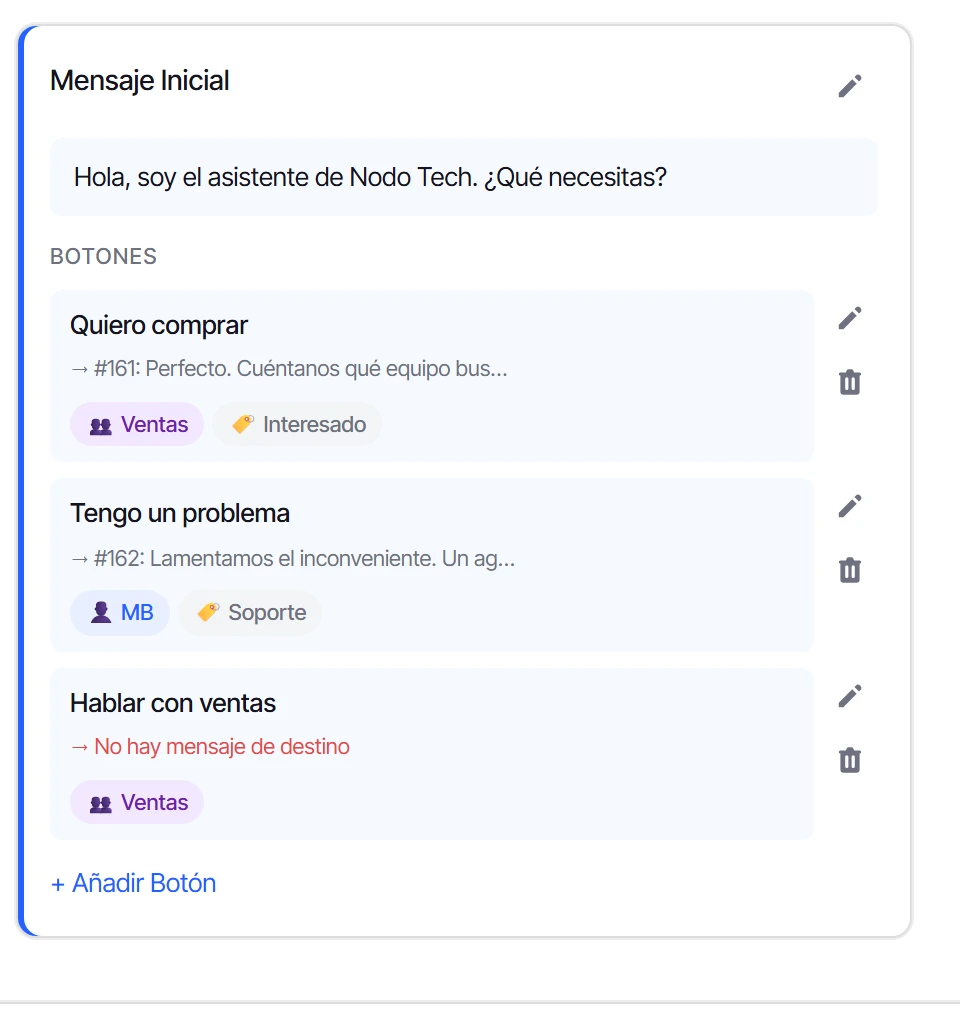Click the label icon beside Interesado

coord(243,424)
